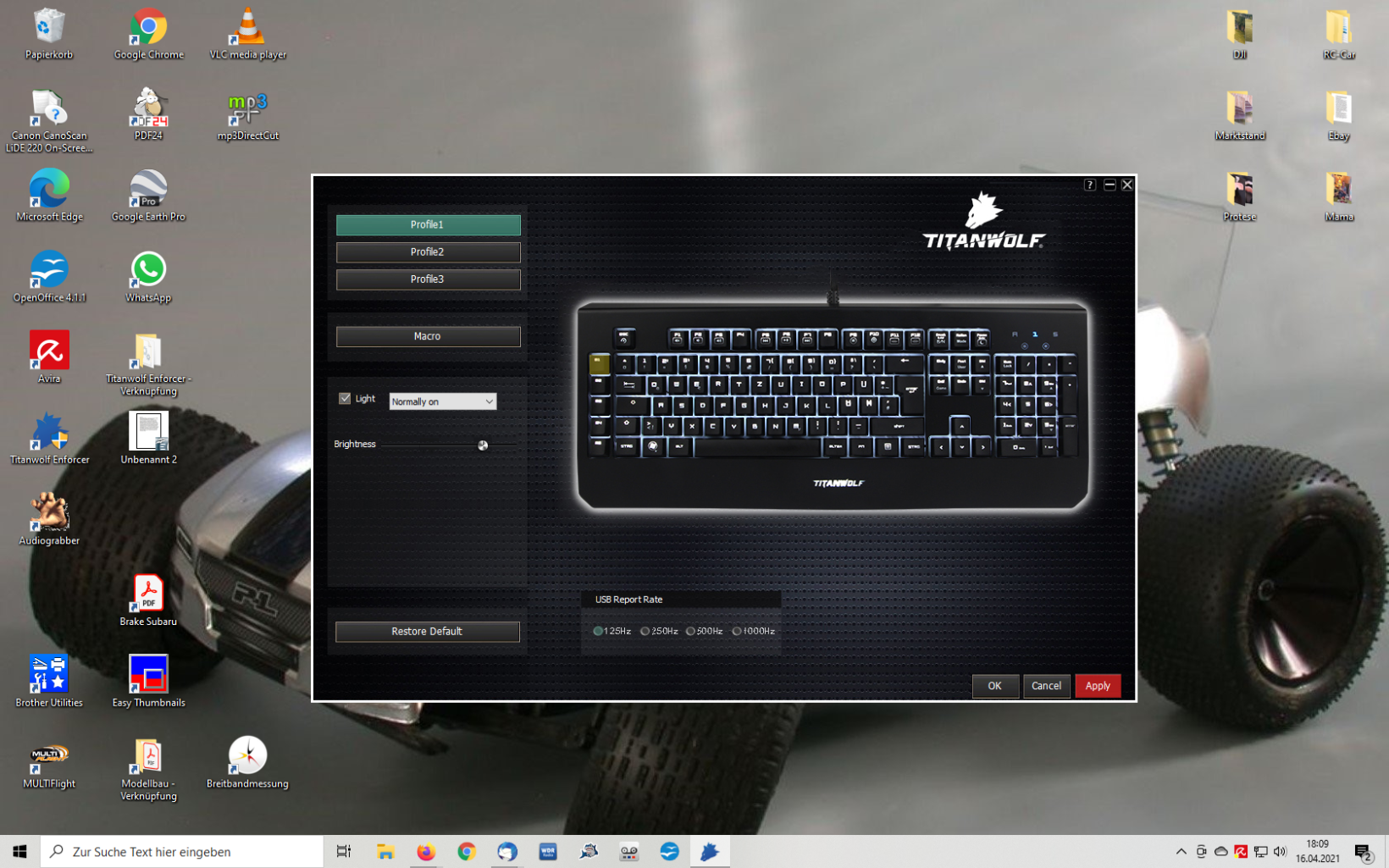The image size is (1389, 868).
Task: Open Canon CanoScan LiDE 220 shortcut
Action: [49, 121]
